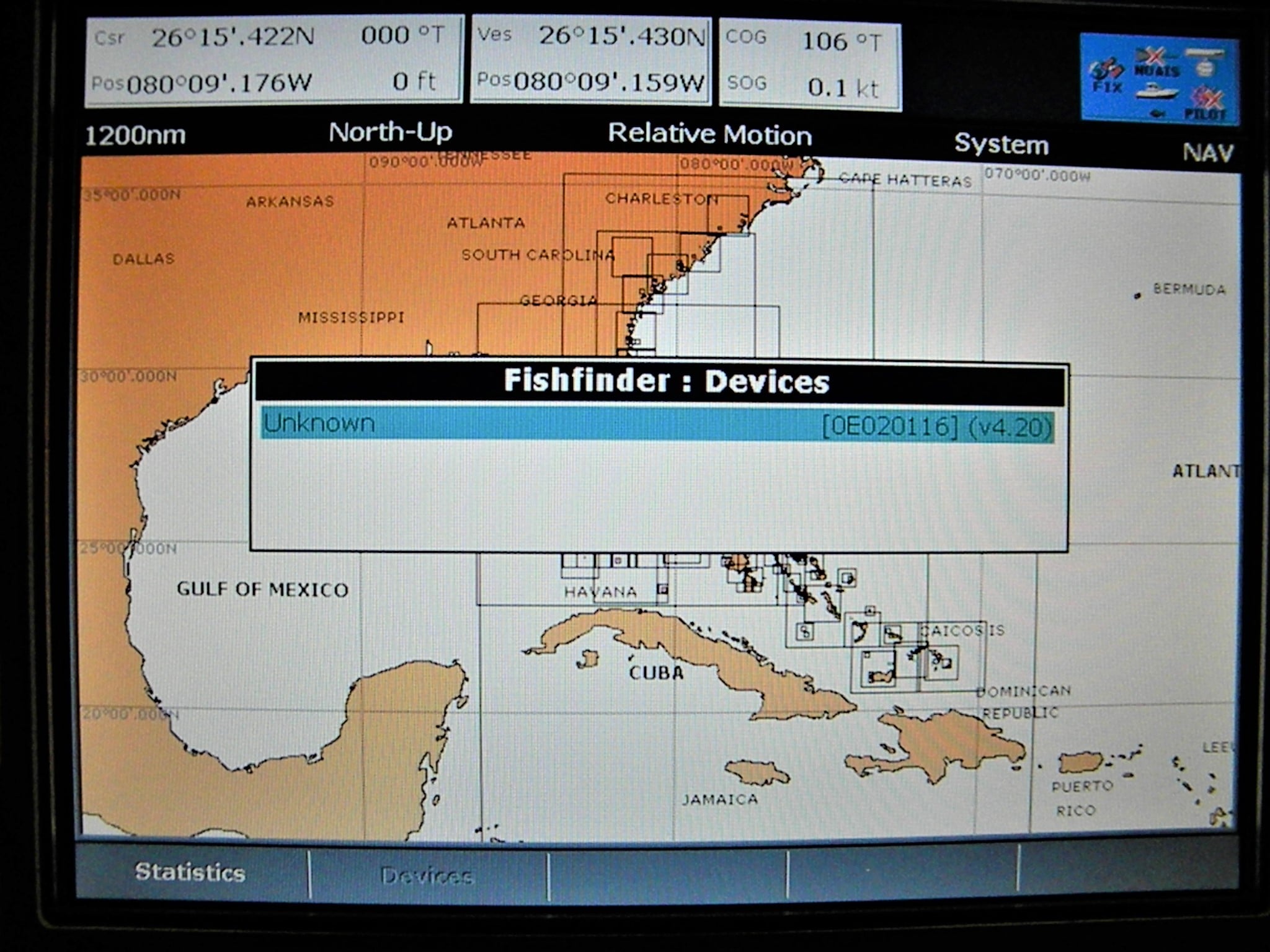Click the cursor position data box
Image resolution: width=1270 pixels, height=952 pixels.
tap(273, 60)
